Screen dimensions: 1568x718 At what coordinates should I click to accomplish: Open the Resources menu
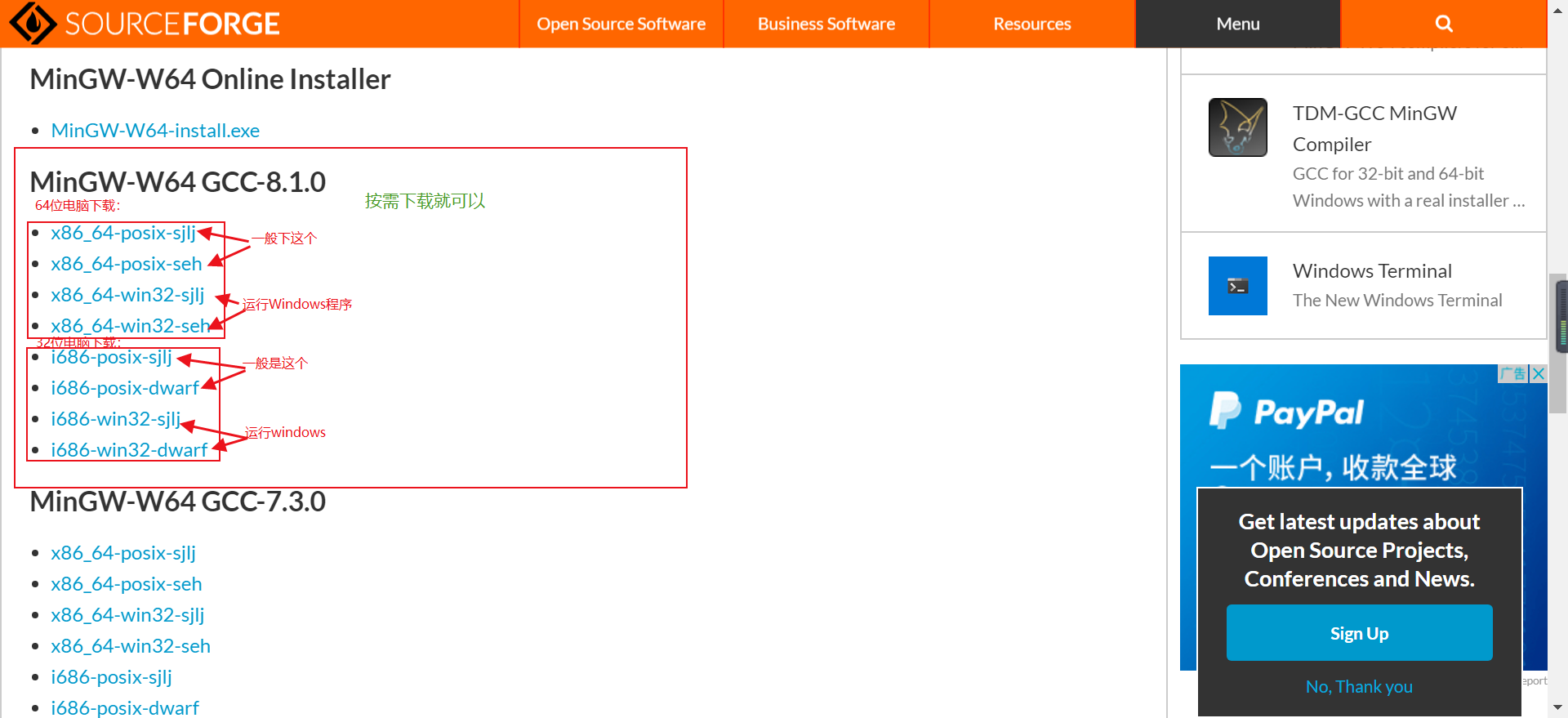[1032, 24]
